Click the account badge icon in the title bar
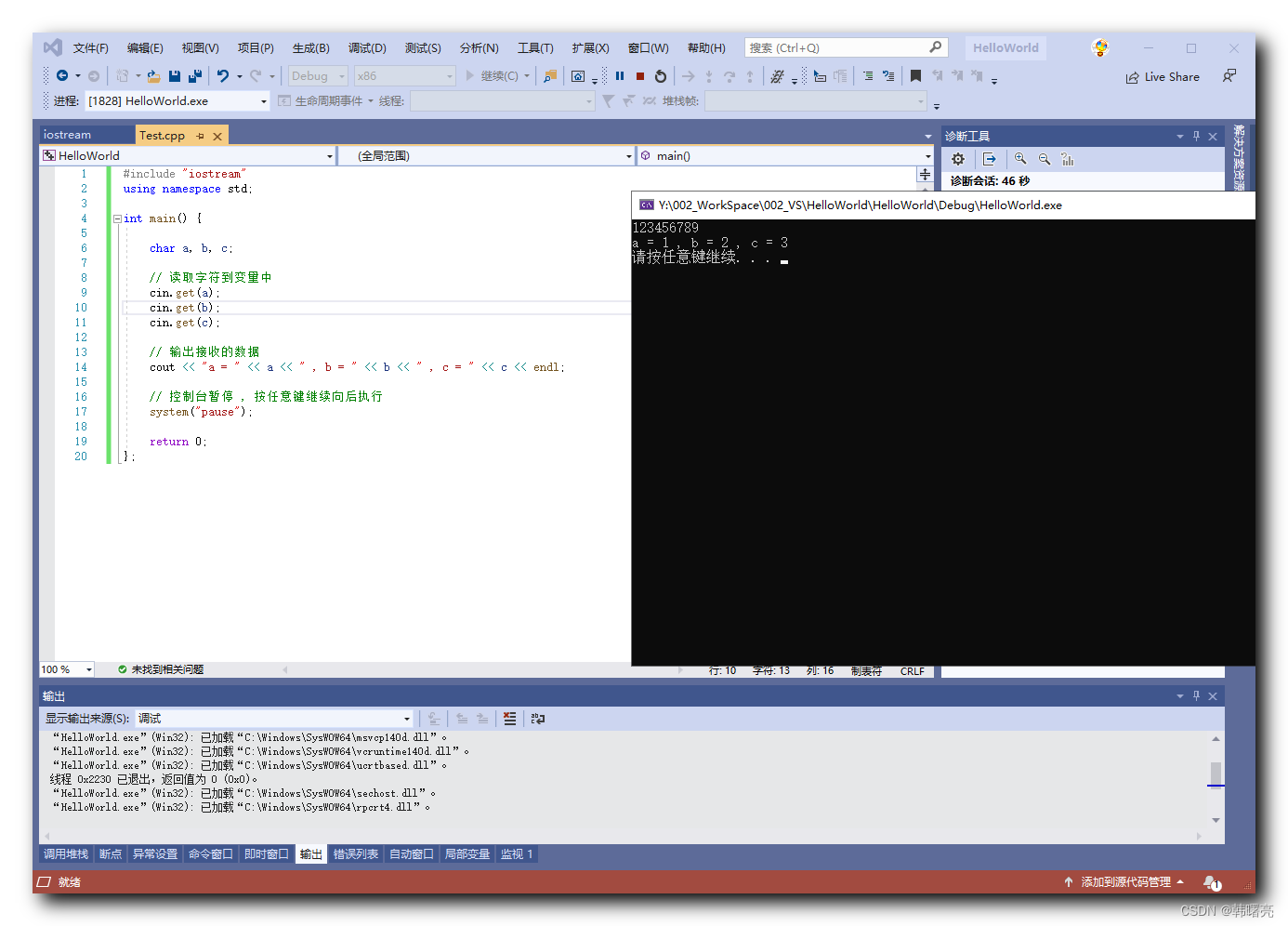 [x=1100, y=47]
